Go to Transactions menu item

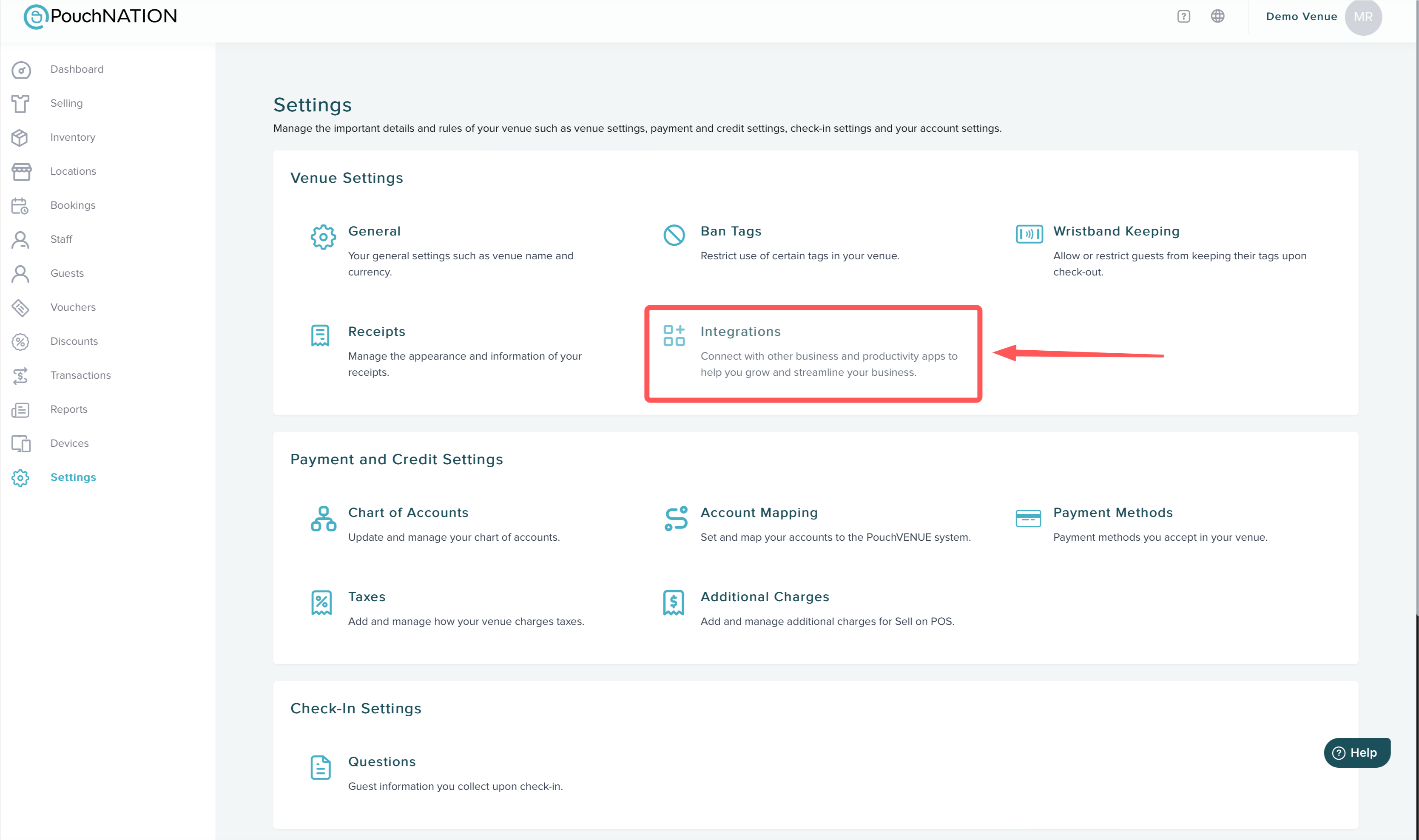[80, 375]
